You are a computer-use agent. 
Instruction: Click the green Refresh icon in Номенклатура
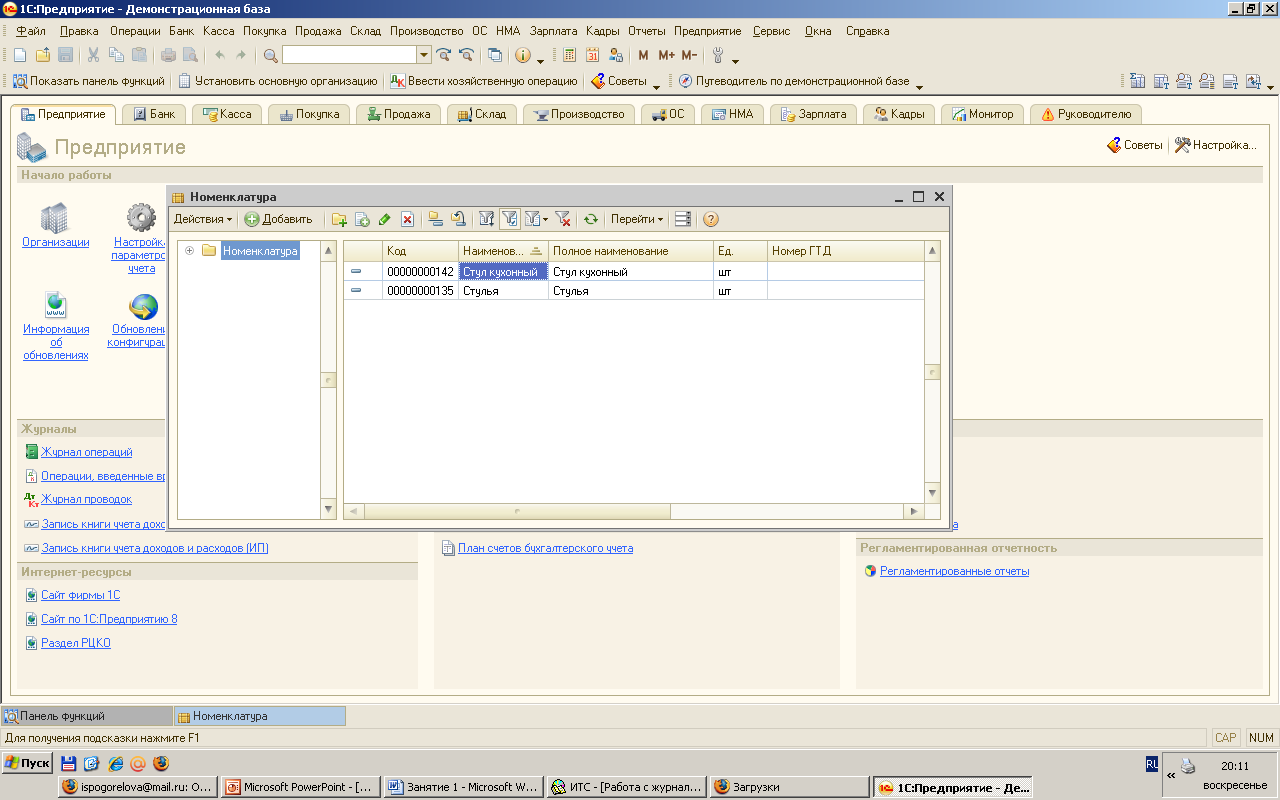coord(591,219)
